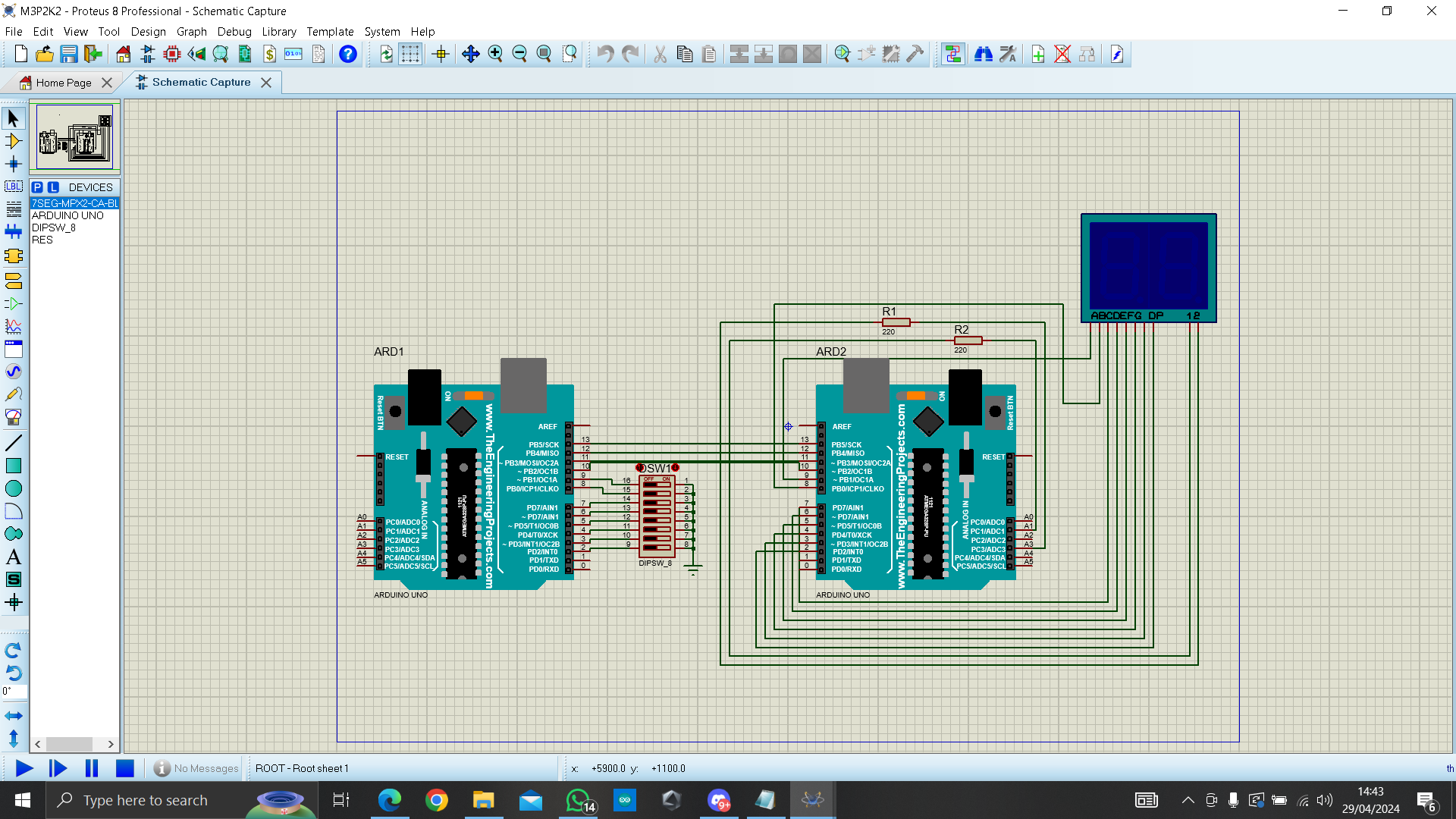The height and width of the screenshot is (819, 1456).
Task: Click the PCB Layout chip icon
Action: pyautogui.click(x=172, y=54)
